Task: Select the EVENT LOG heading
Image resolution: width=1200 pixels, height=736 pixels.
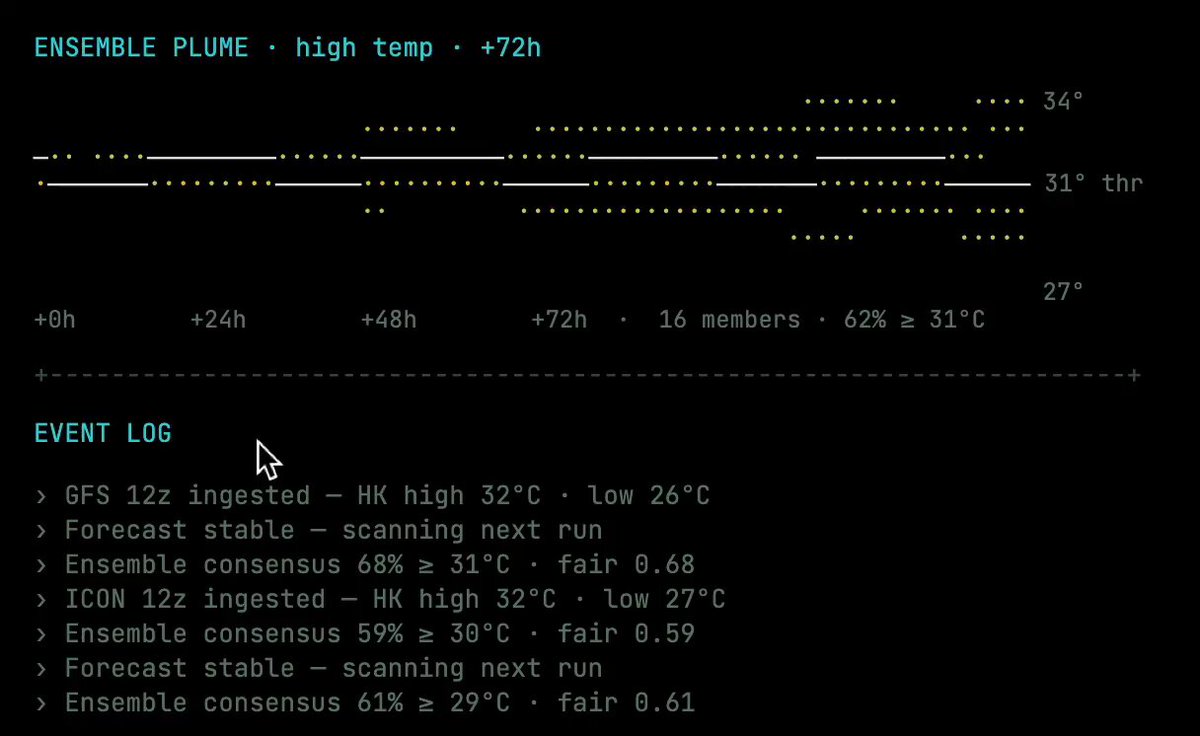Action: pyautogui.click(x=103, y=433)
